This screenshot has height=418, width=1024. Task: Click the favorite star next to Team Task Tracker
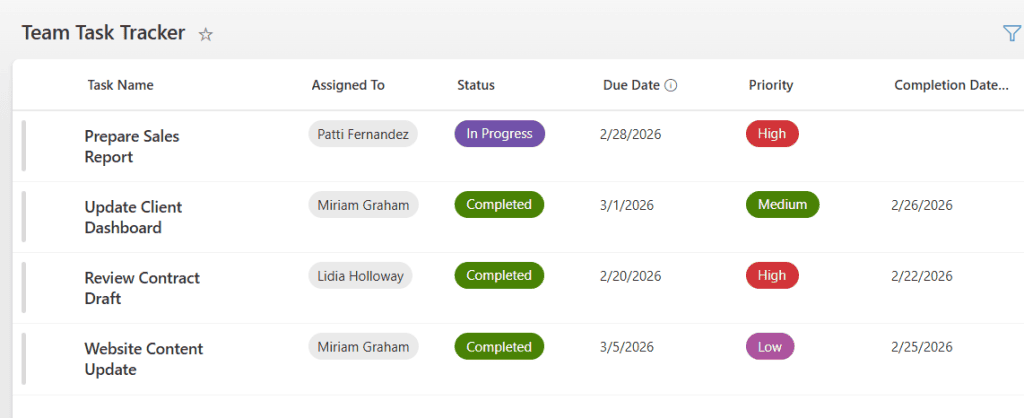(x=206, y=34)
